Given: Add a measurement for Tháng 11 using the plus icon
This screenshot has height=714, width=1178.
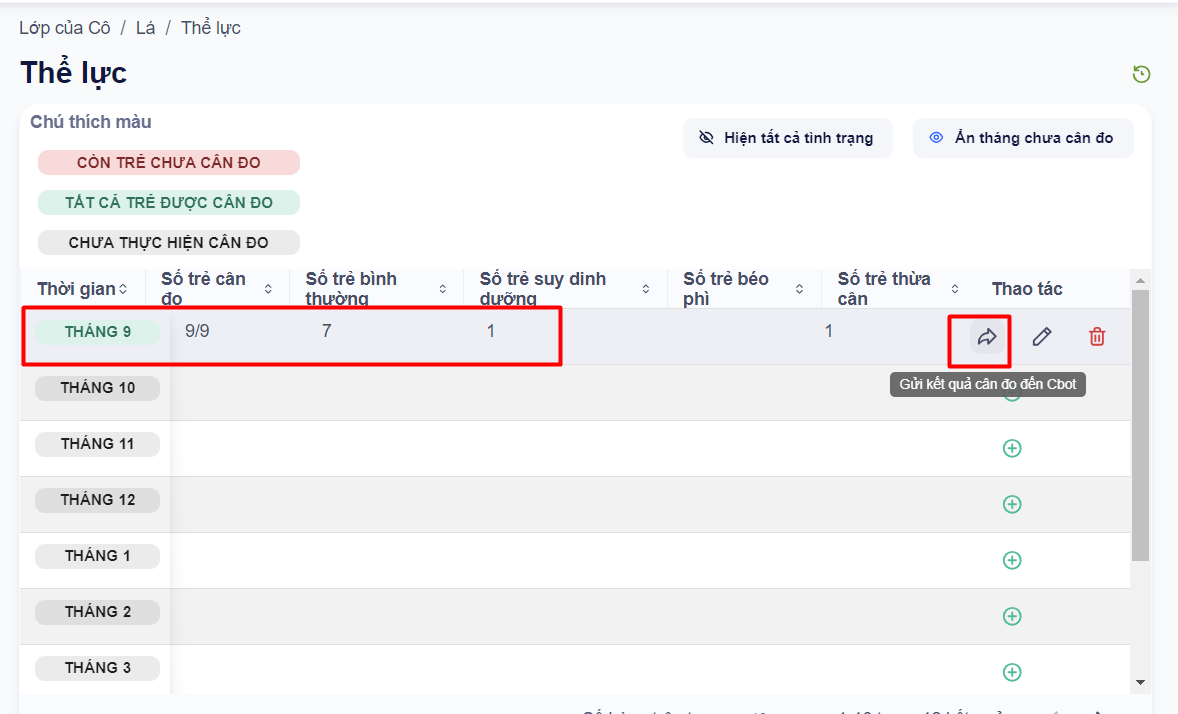Looking at the screenshot, I should coord(1012,449).
